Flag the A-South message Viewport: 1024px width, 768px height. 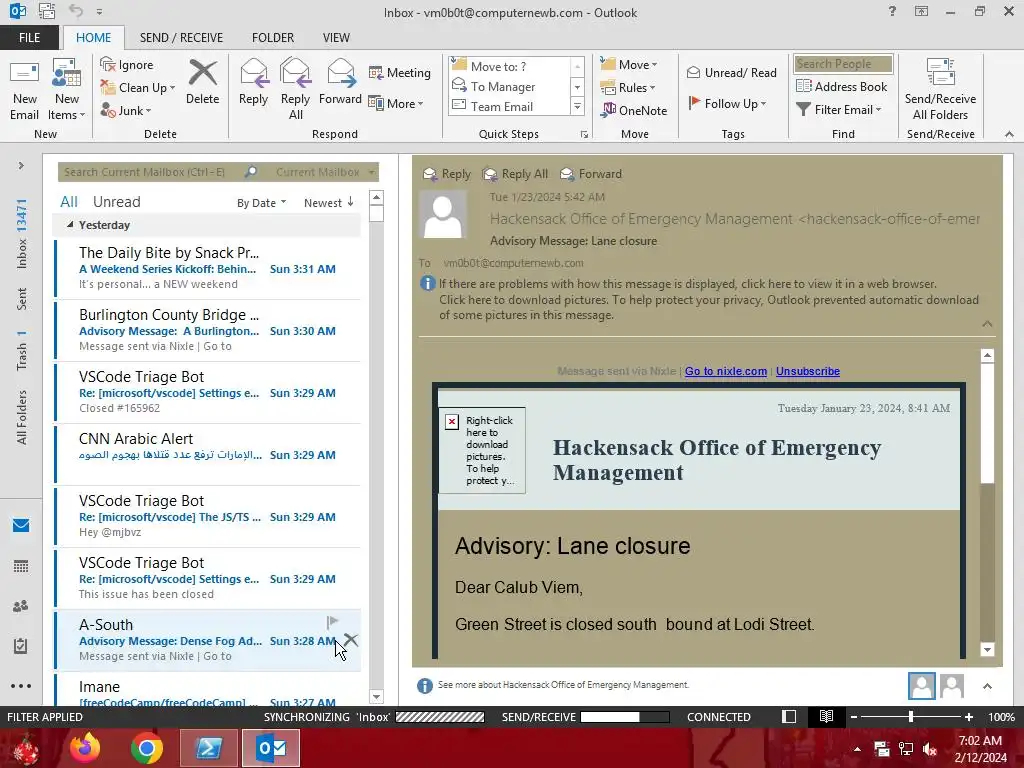point(332,621)
